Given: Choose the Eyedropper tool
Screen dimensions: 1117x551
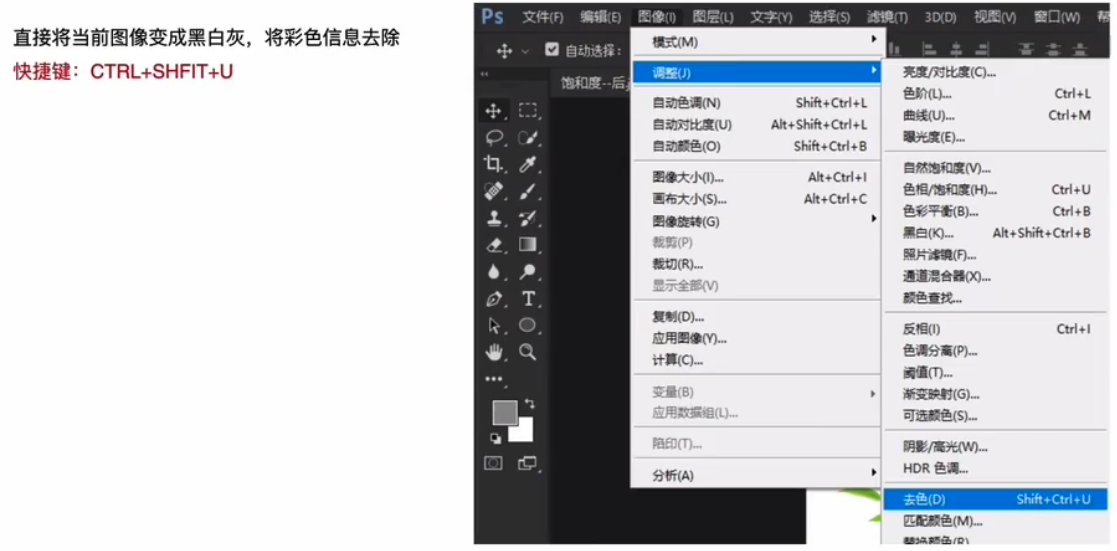Looking at the screenshot, I should coord(528,164).
